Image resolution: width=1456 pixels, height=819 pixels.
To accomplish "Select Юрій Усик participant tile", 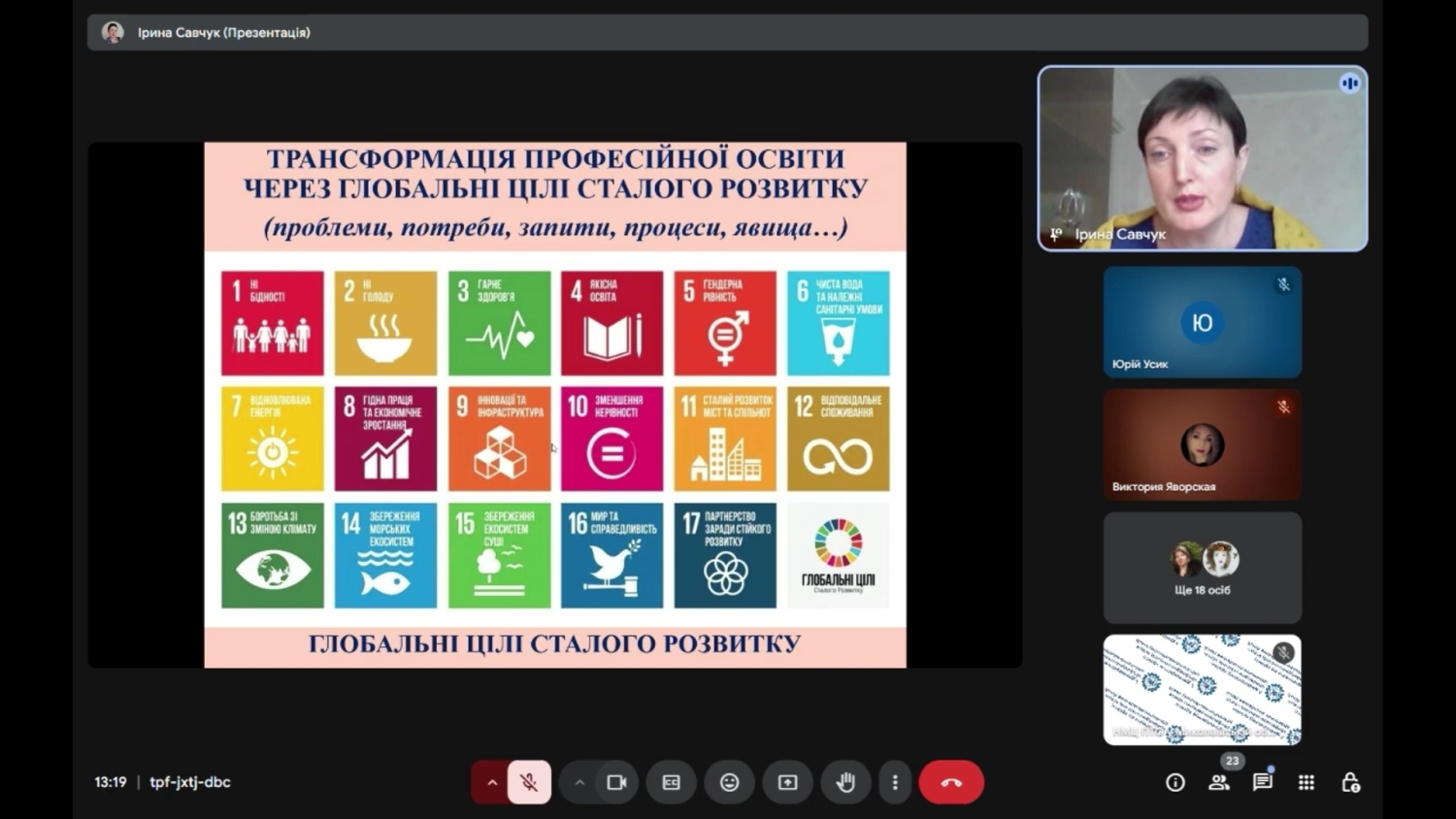I will tap(1203, 322).
